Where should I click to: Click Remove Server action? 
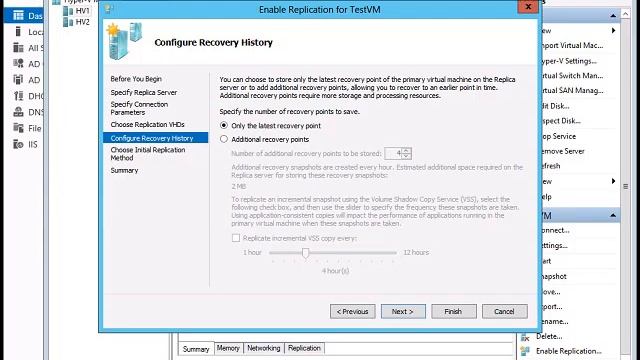point(563,151)
